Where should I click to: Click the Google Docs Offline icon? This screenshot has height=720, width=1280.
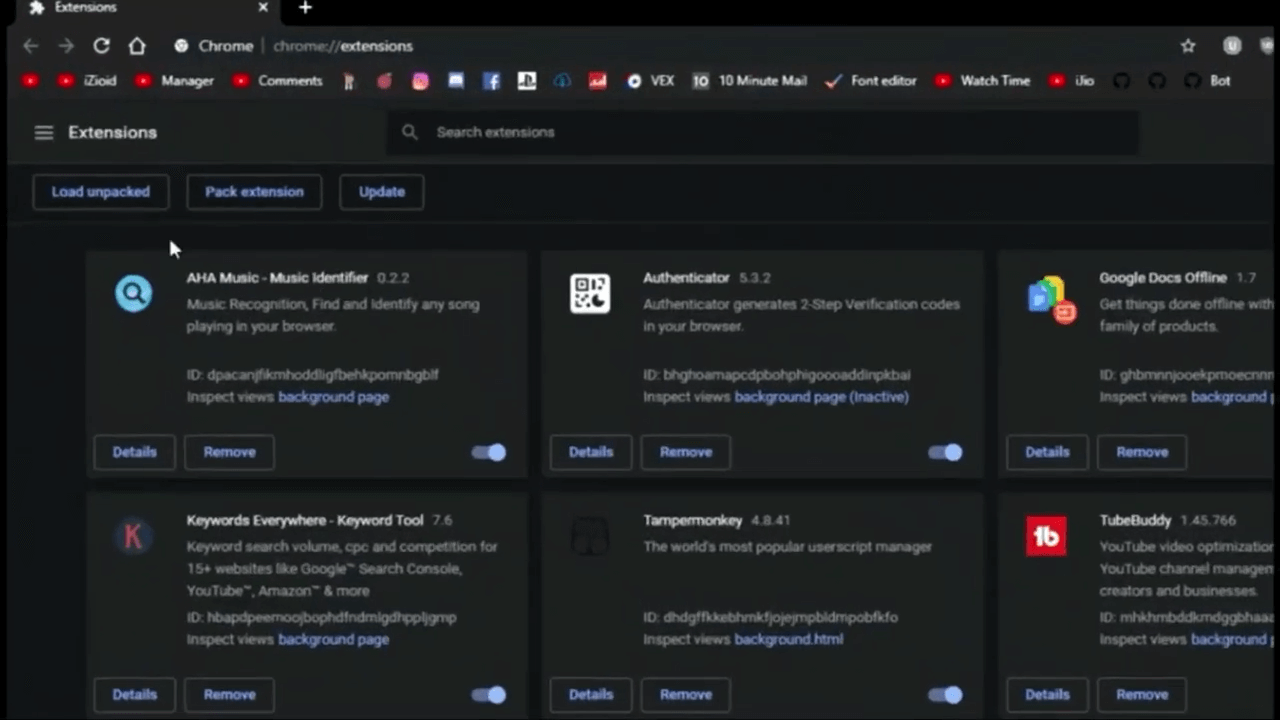pos(1051,299)
